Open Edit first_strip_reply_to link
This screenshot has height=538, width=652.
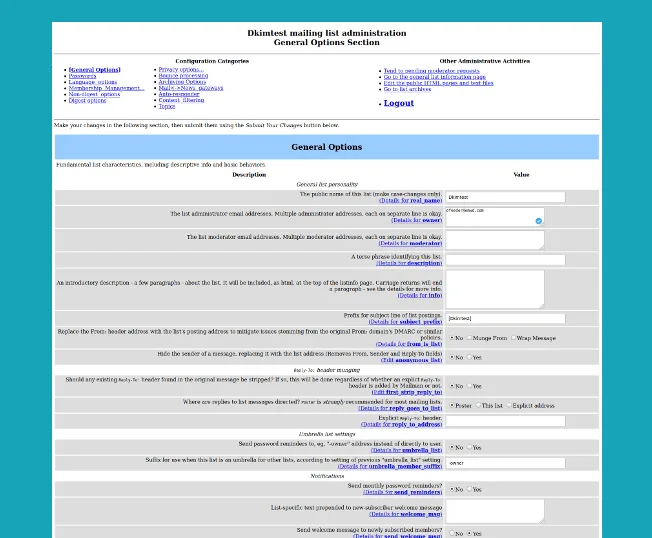click(407, 392)
